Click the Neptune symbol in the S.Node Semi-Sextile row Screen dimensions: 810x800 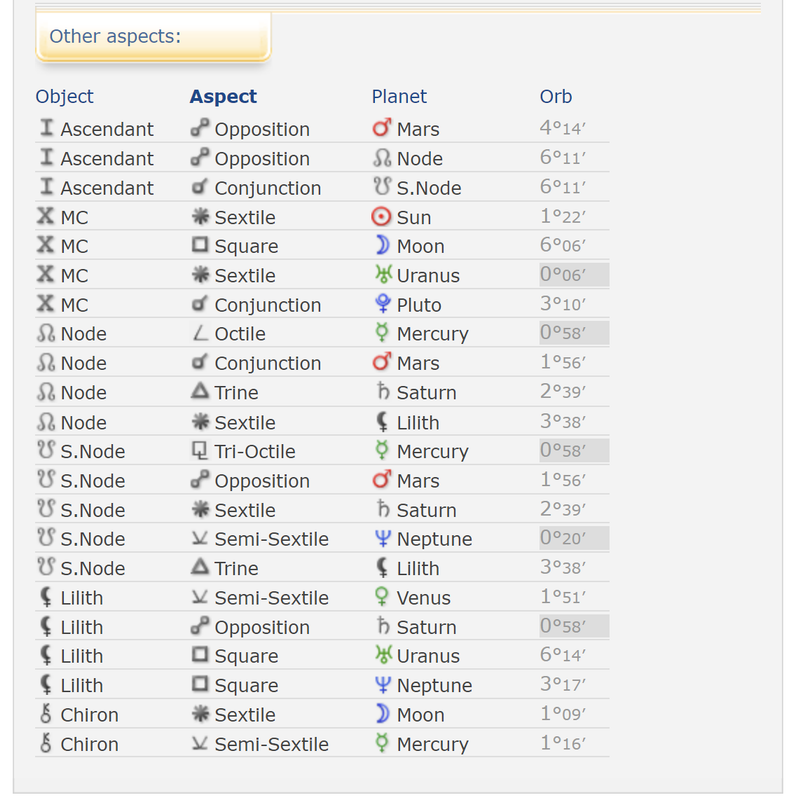click(383, 538)
